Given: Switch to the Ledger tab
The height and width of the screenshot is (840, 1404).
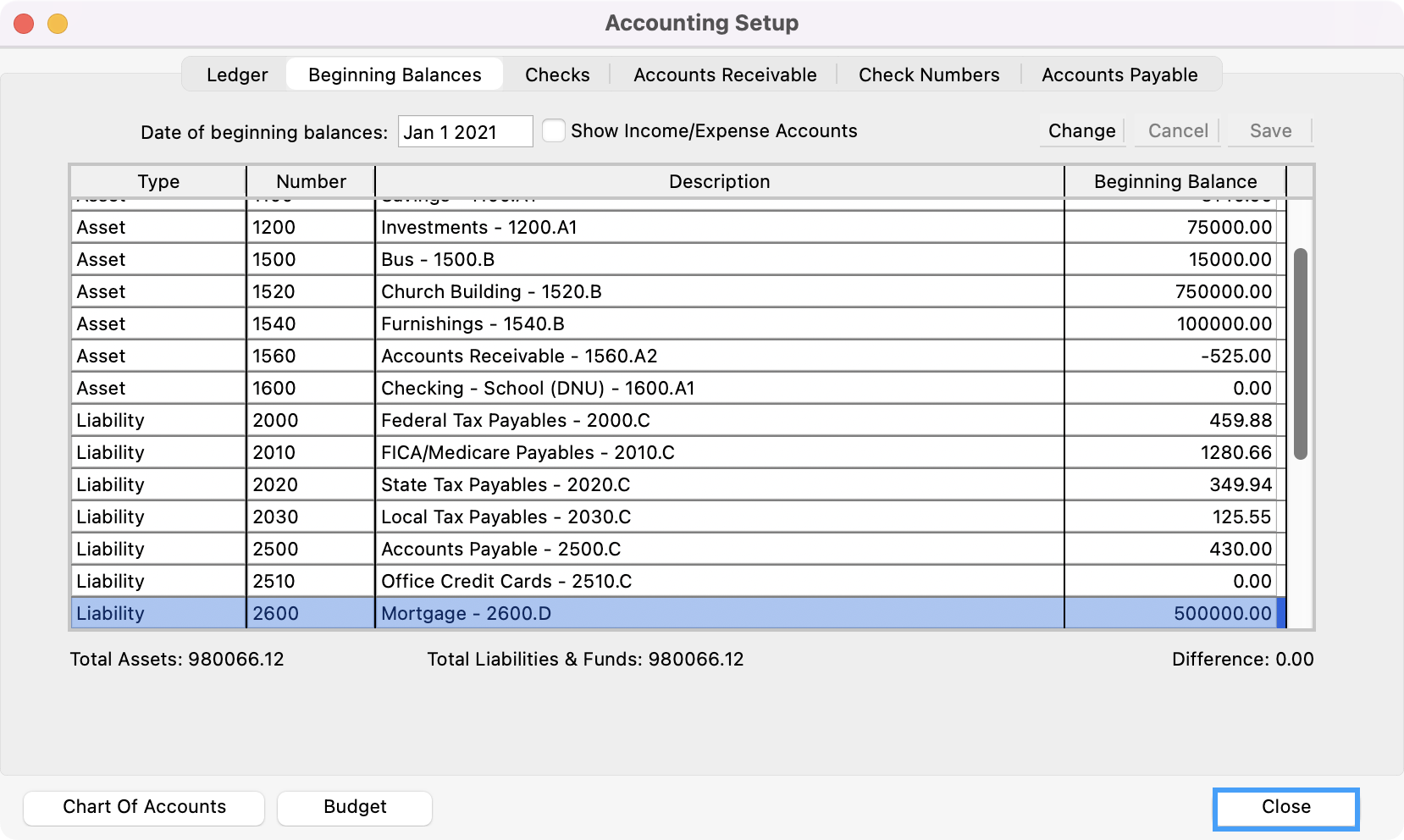Looking at the screenshot, I should 237,75.
